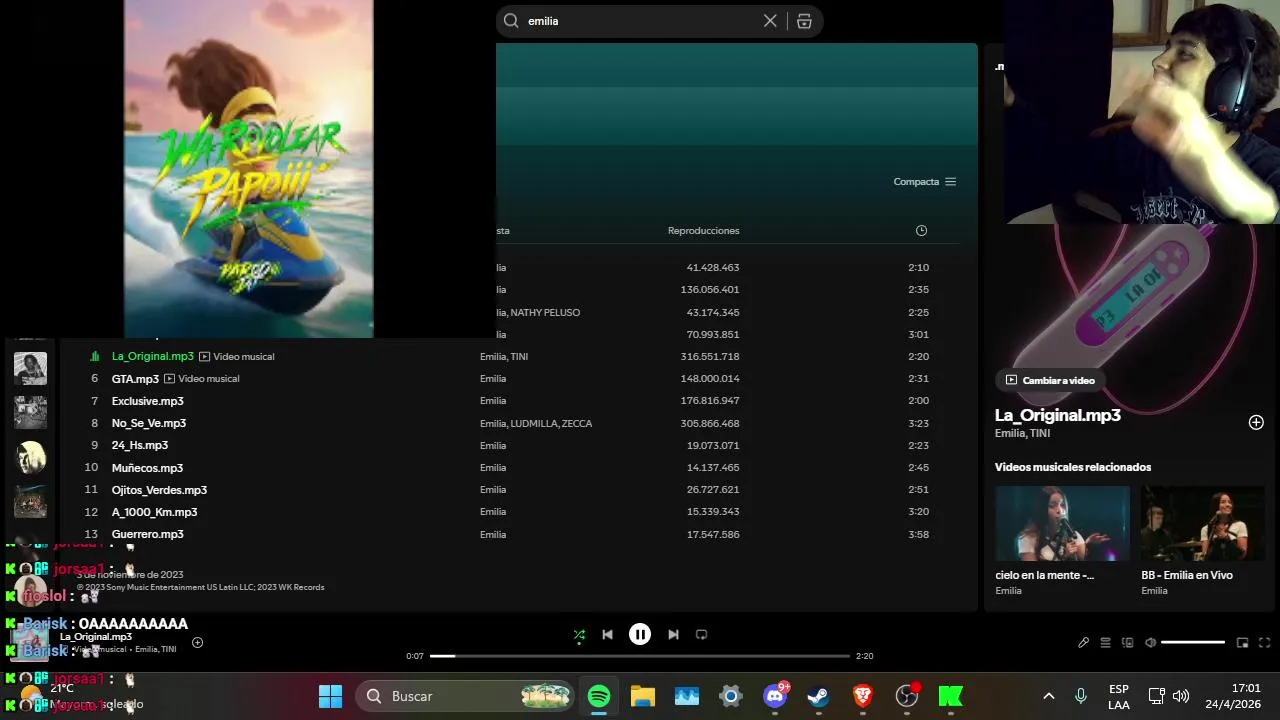Open the cielo en la mente video thumbnail
The height and width of the screenshot is (720, 1280).
tap(1062, 523)
